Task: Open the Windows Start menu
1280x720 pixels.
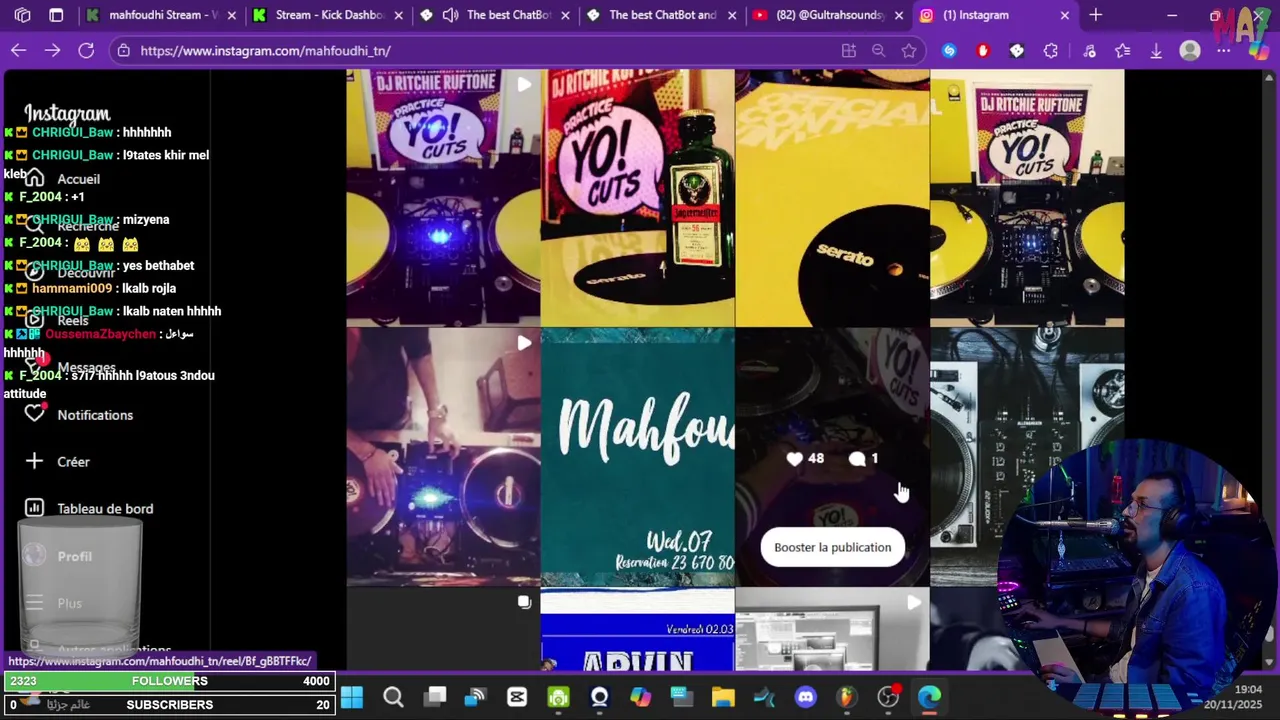Action: 352,697
